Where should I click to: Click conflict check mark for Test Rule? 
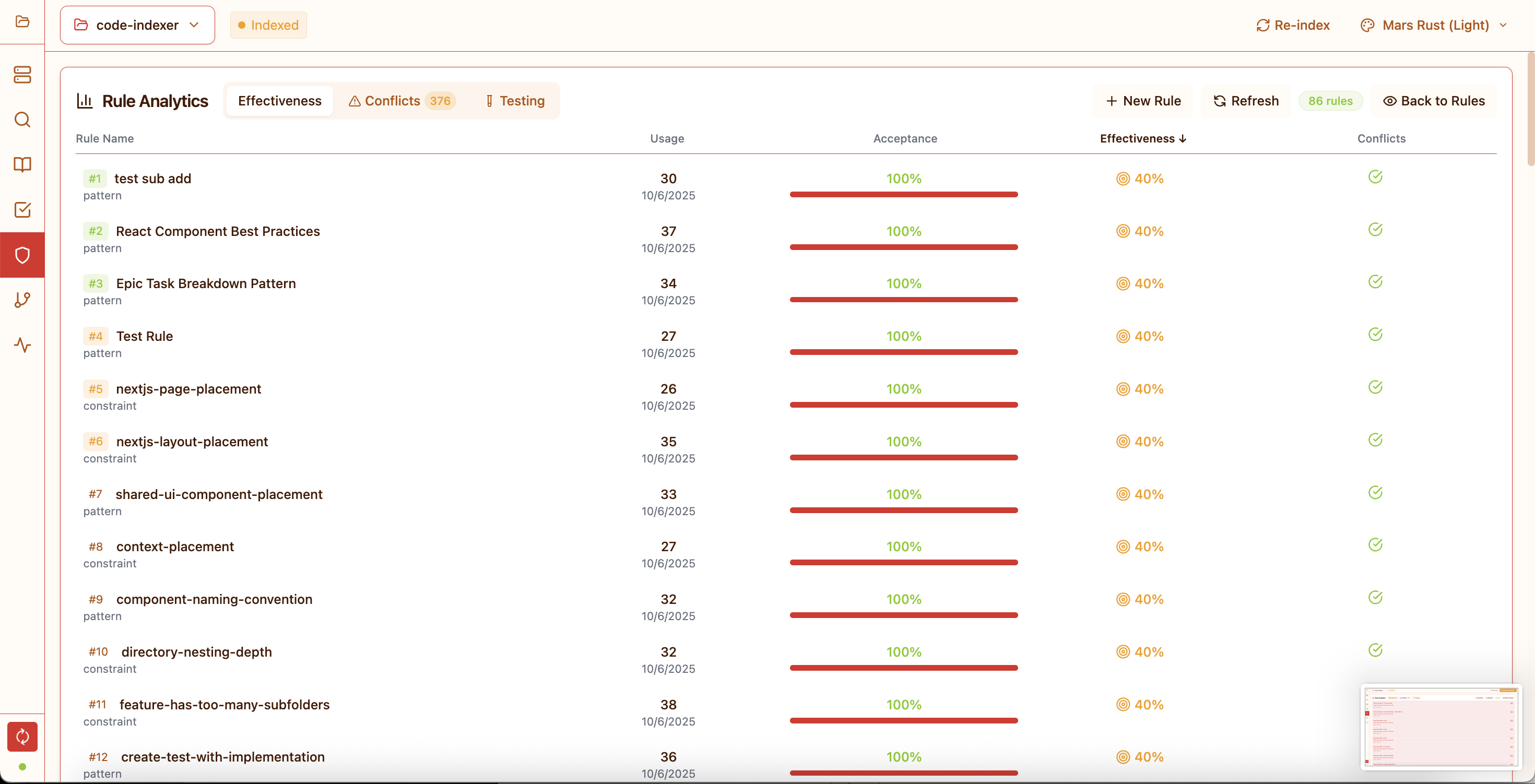point(1375,334)
